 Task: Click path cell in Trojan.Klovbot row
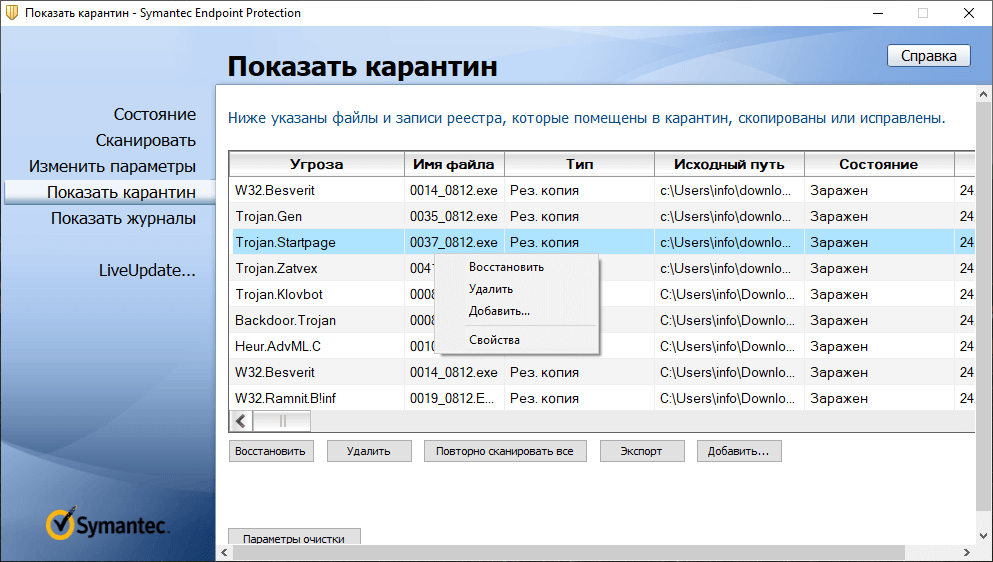[730, 294]
